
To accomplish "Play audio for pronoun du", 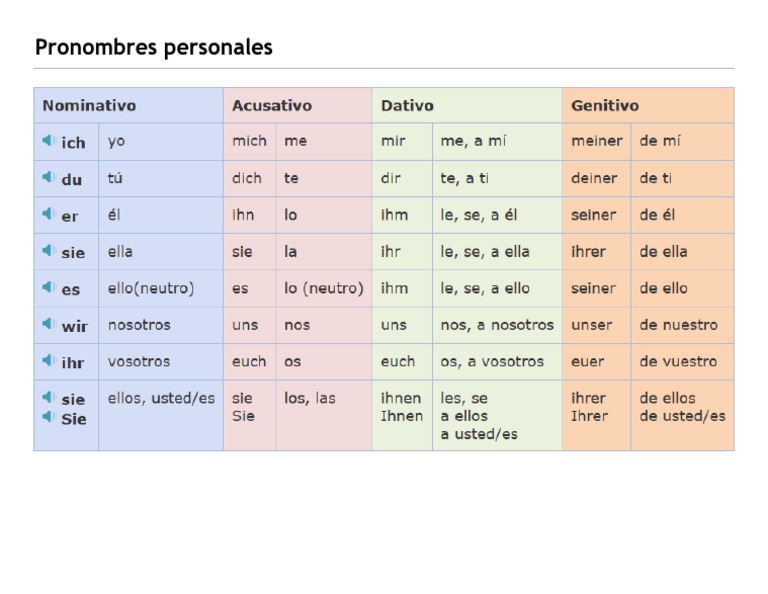I will [48, 178].
